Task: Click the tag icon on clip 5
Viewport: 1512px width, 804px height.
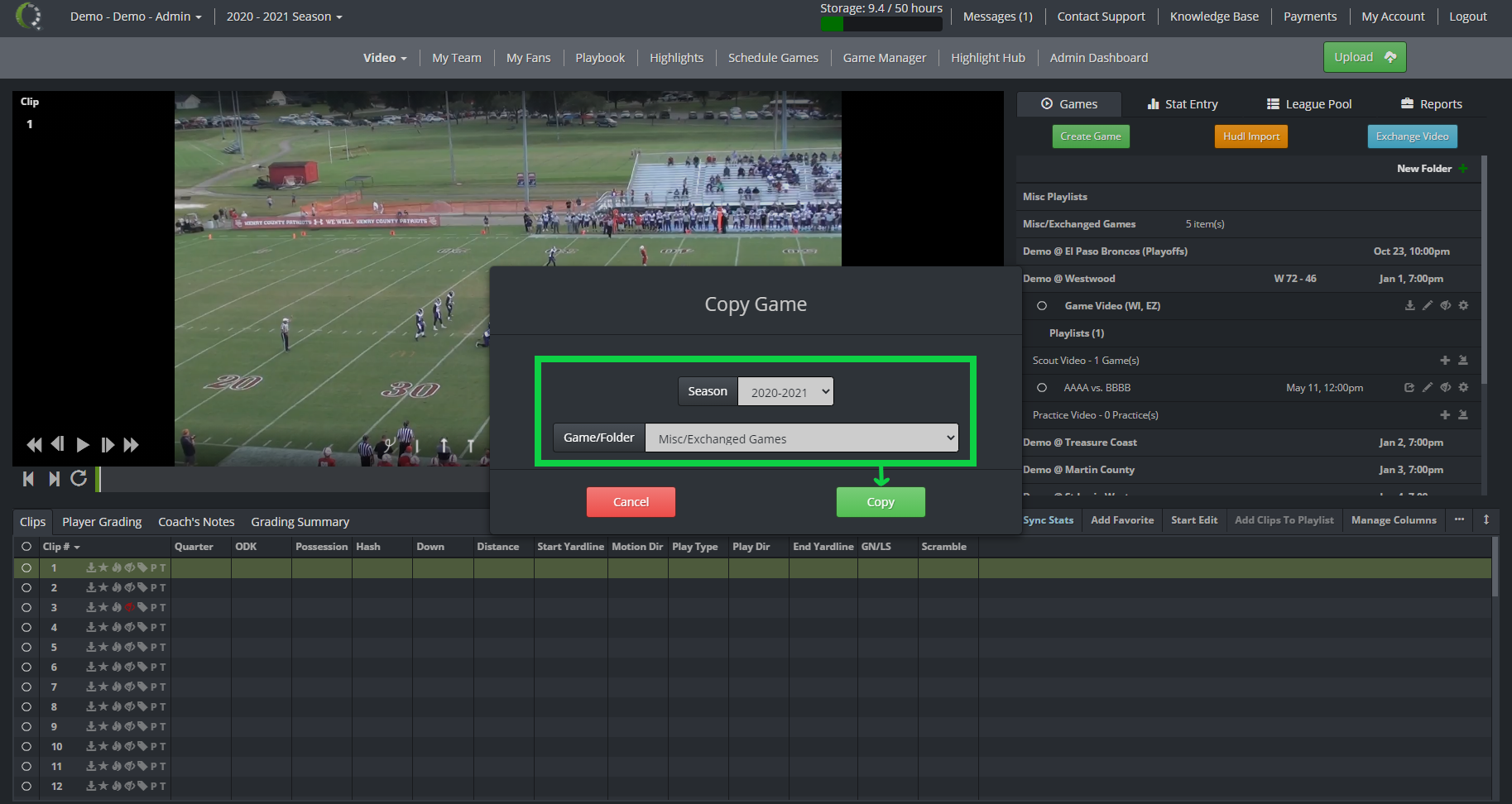Action: (x=142, y=647)
